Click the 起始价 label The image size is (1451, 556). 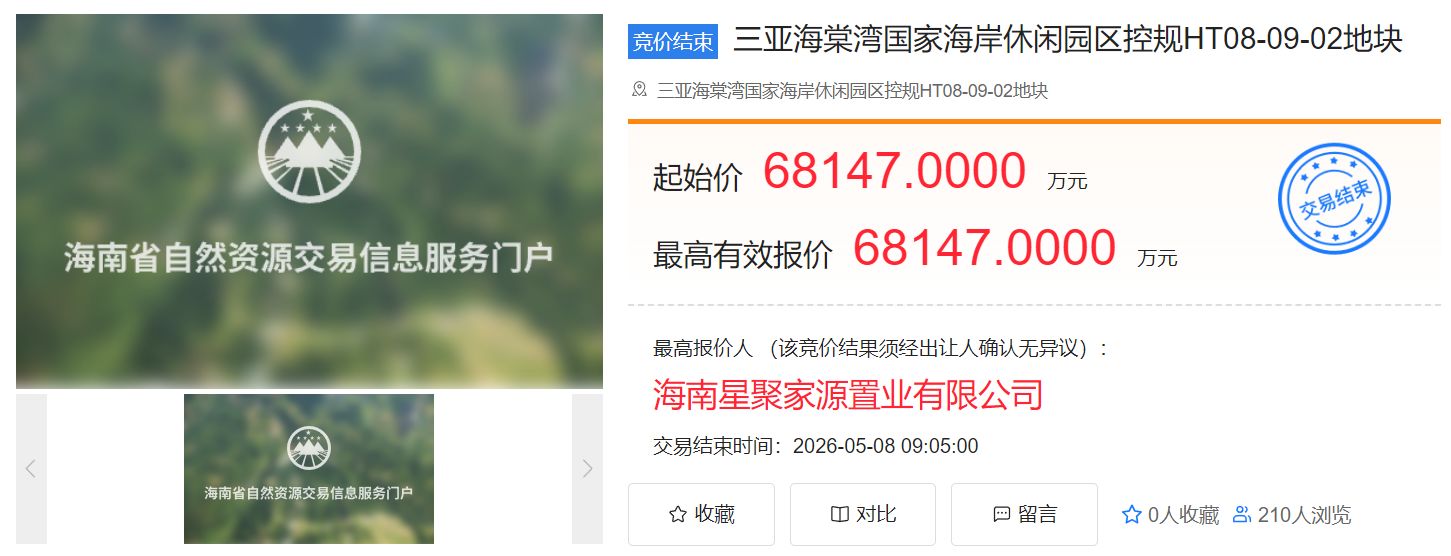[698, 177]
